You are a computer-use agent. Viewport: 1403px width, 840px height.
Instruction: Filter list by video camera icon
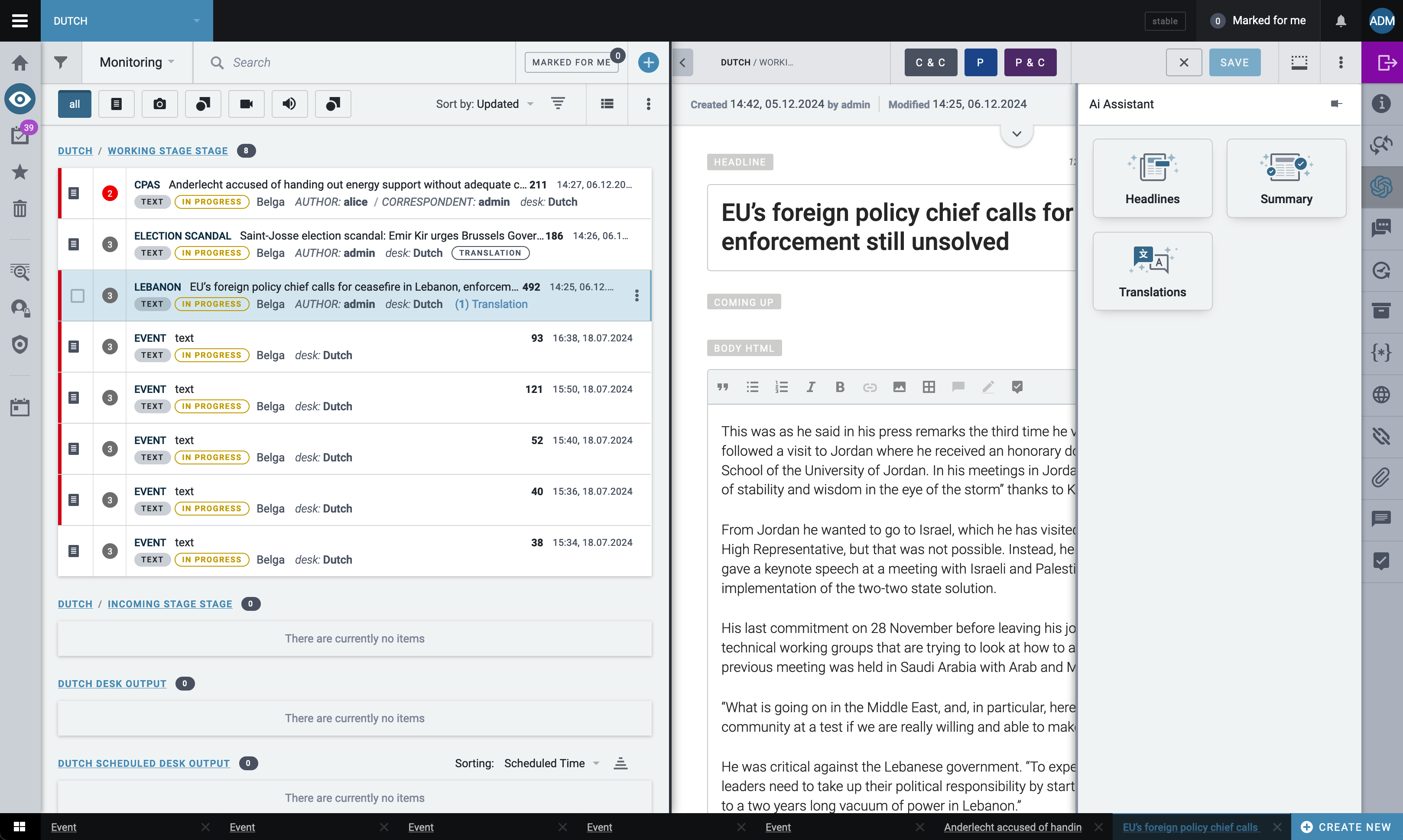[246, 104]
